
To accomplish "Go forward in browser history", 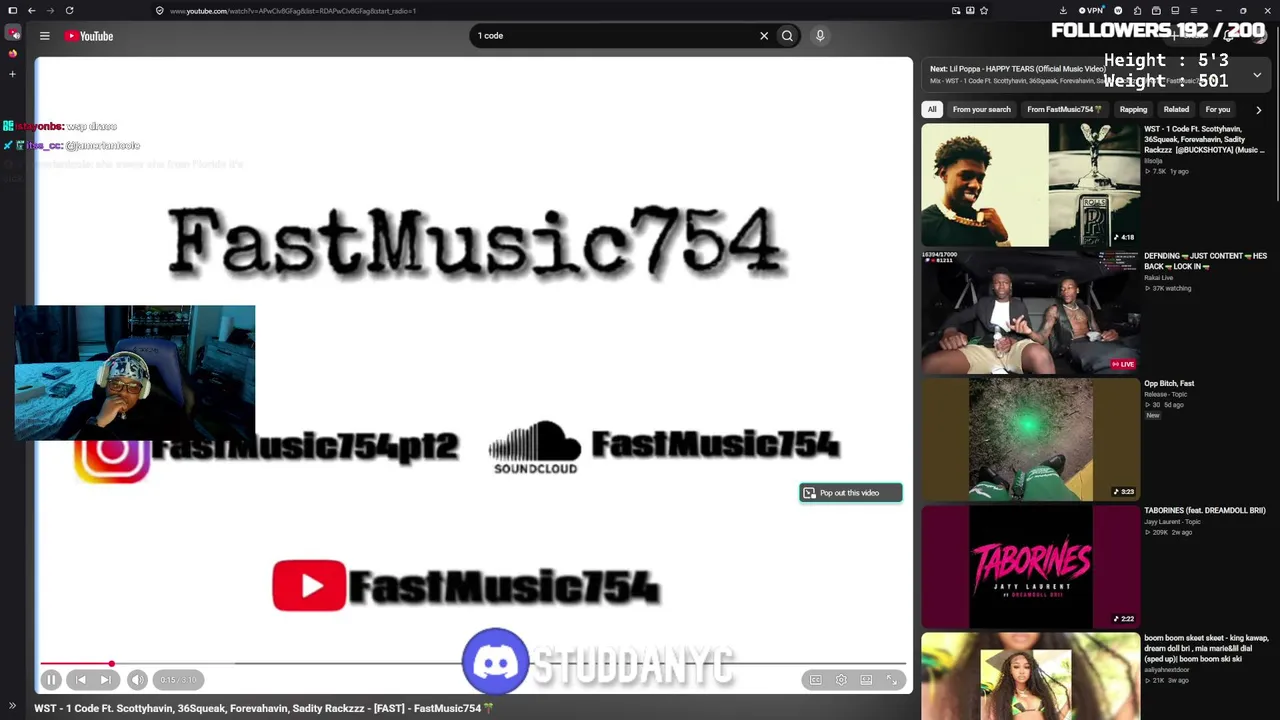I will point(49,11).
